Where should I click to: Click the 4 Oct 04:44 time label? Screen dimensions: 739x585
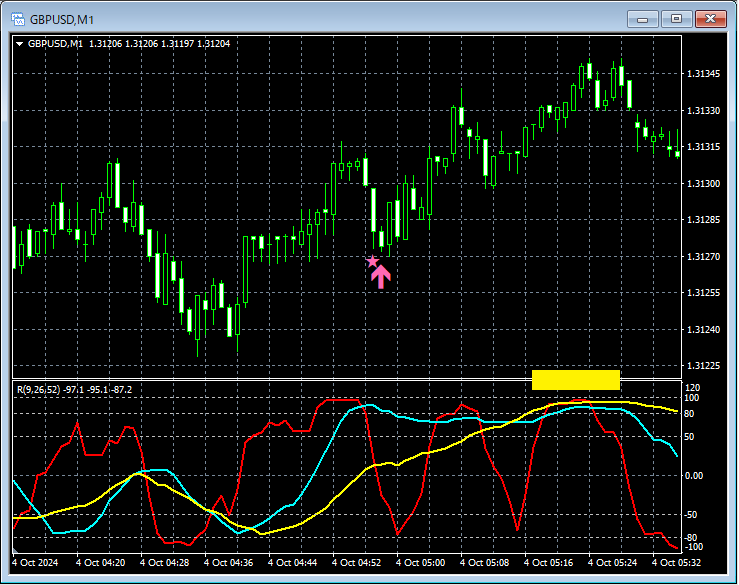tap(293, 563)
